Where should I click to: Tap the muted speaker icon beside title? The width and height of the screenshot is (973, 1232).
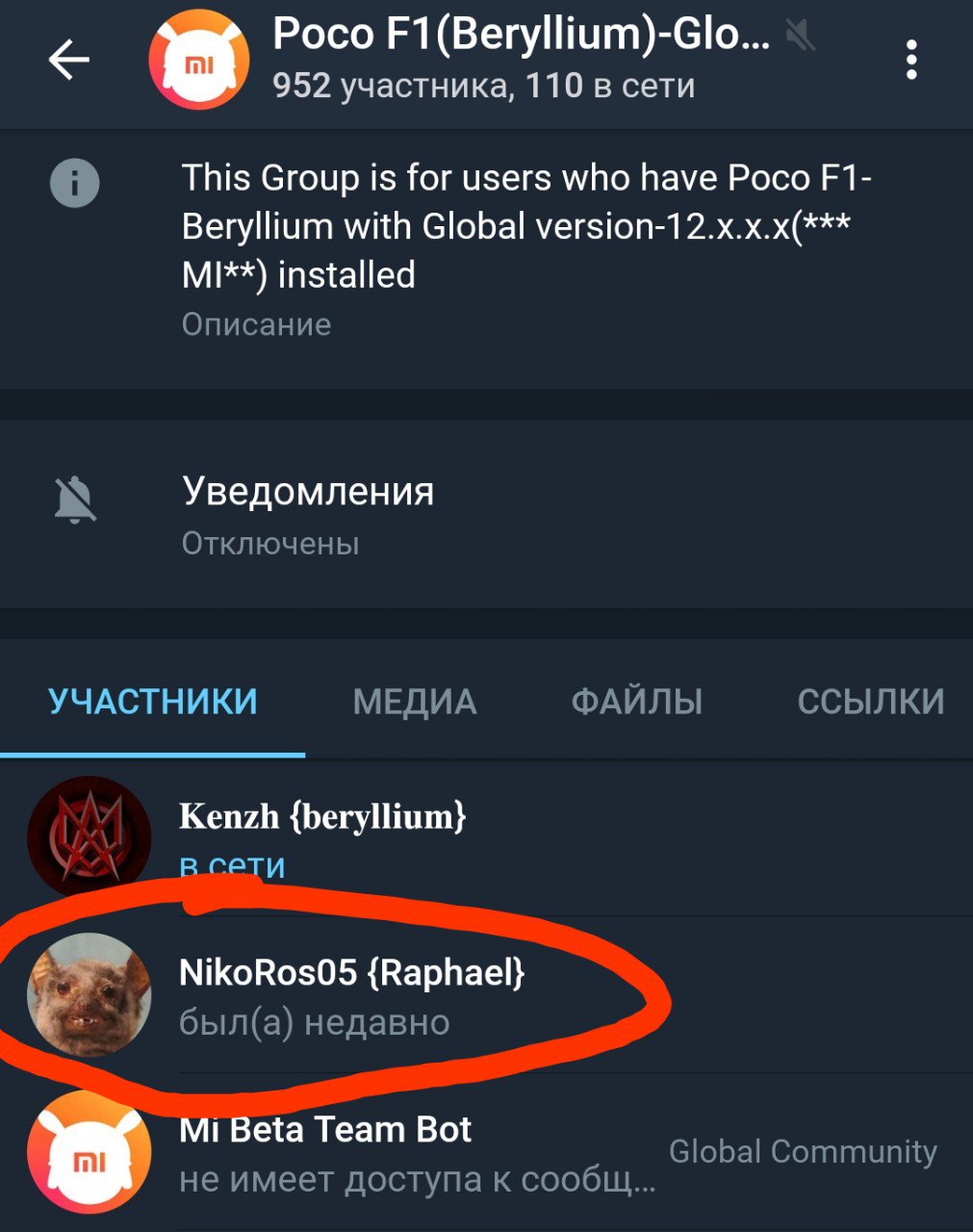800,37
